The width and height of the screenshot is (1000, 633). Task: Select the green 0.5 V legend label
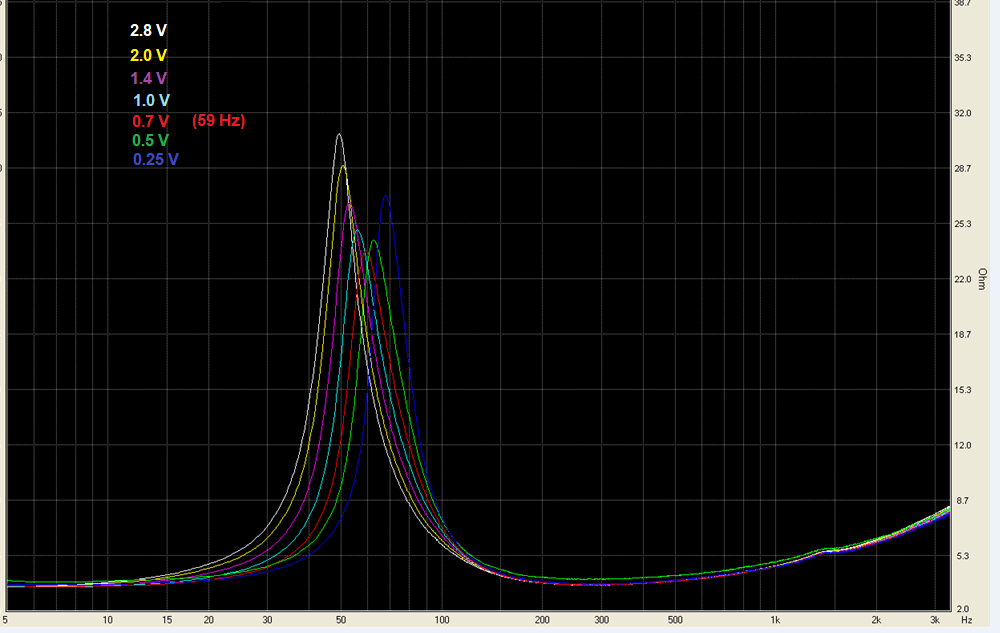(151, 140)
